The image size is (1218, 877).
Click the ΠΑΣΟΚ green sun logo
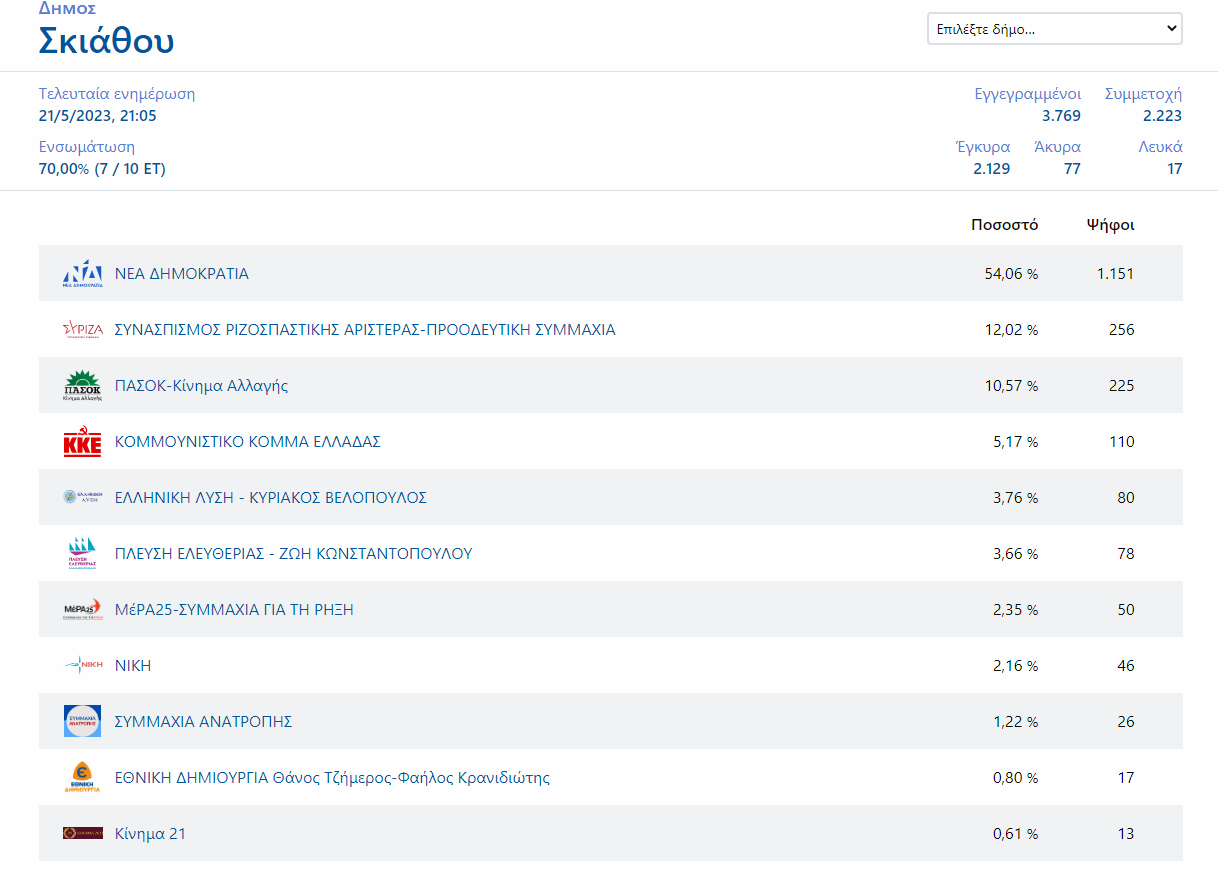click(82, 386)
